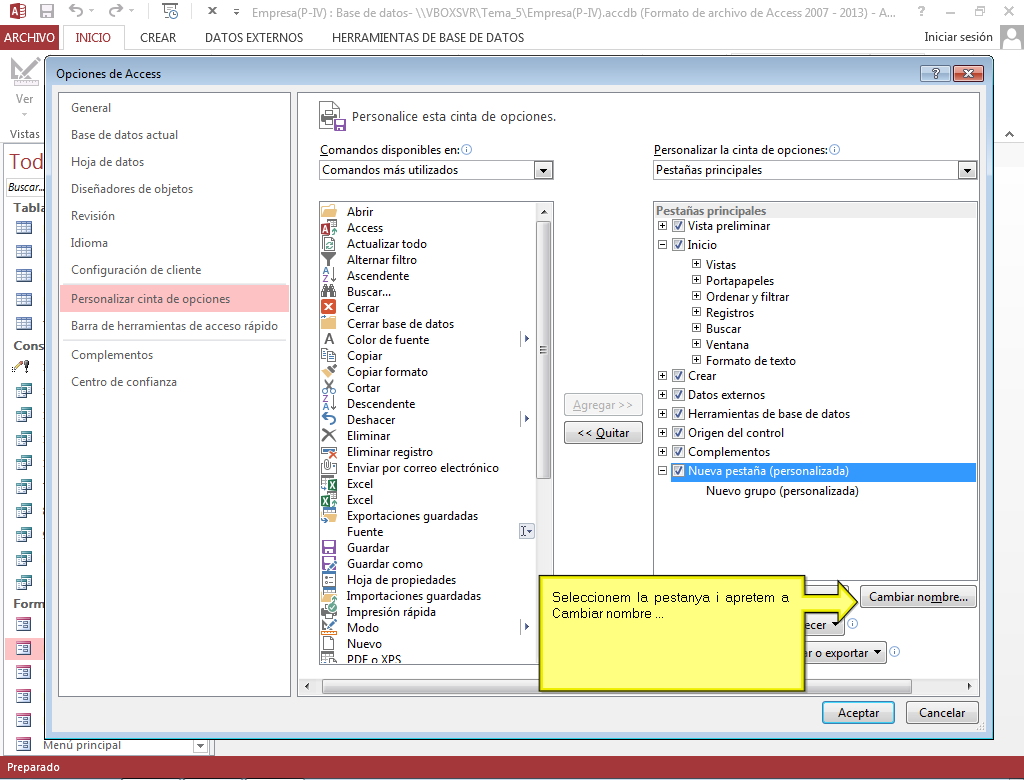Uncheck the Vista preliminar tab checkbox
The image size is (1024, 780).
point(679,226)
